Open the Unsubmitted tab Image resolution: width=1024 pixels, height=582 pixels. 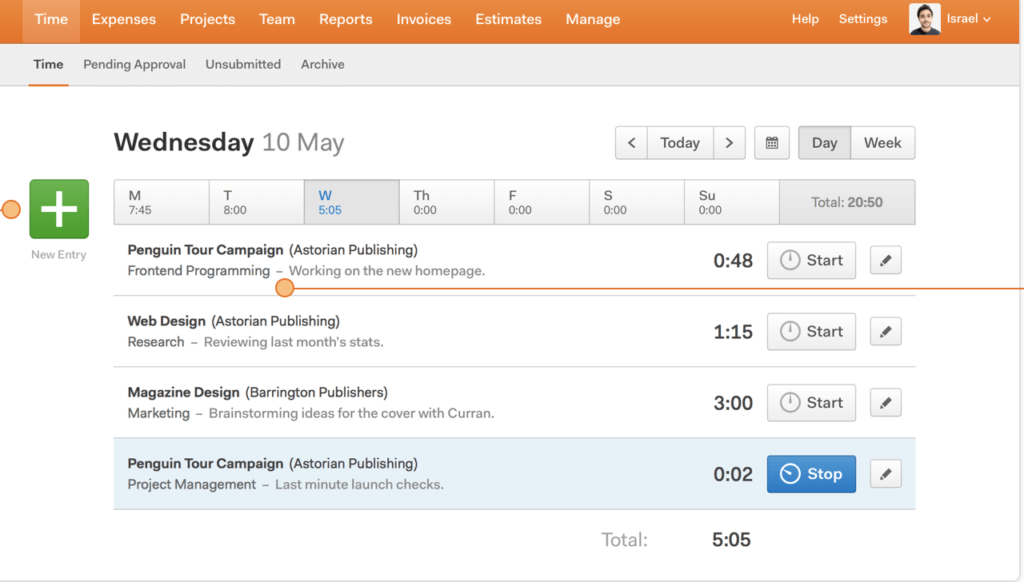(243, 64)
